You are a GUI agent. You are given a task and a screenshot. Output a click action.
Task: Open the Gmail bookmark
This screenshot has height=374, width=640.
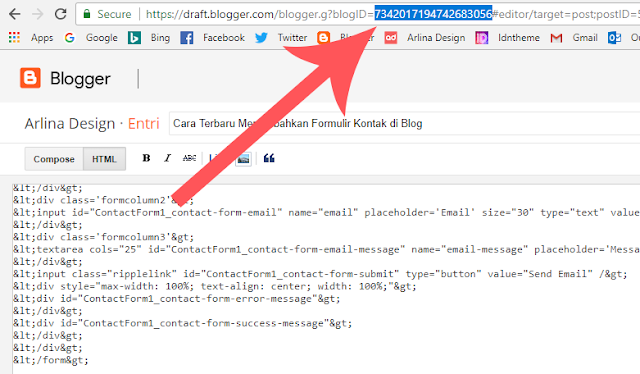coord(574,38)
